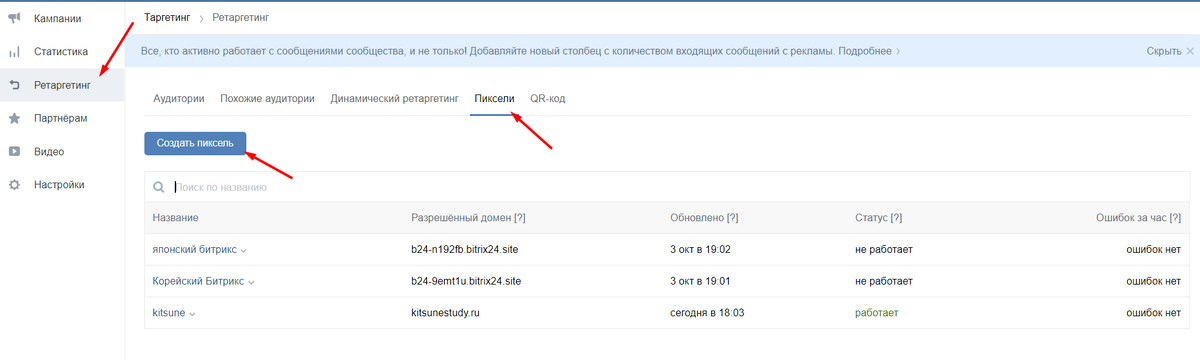Click green работает status
This screenshot has width=1200, height=360.
877,313
